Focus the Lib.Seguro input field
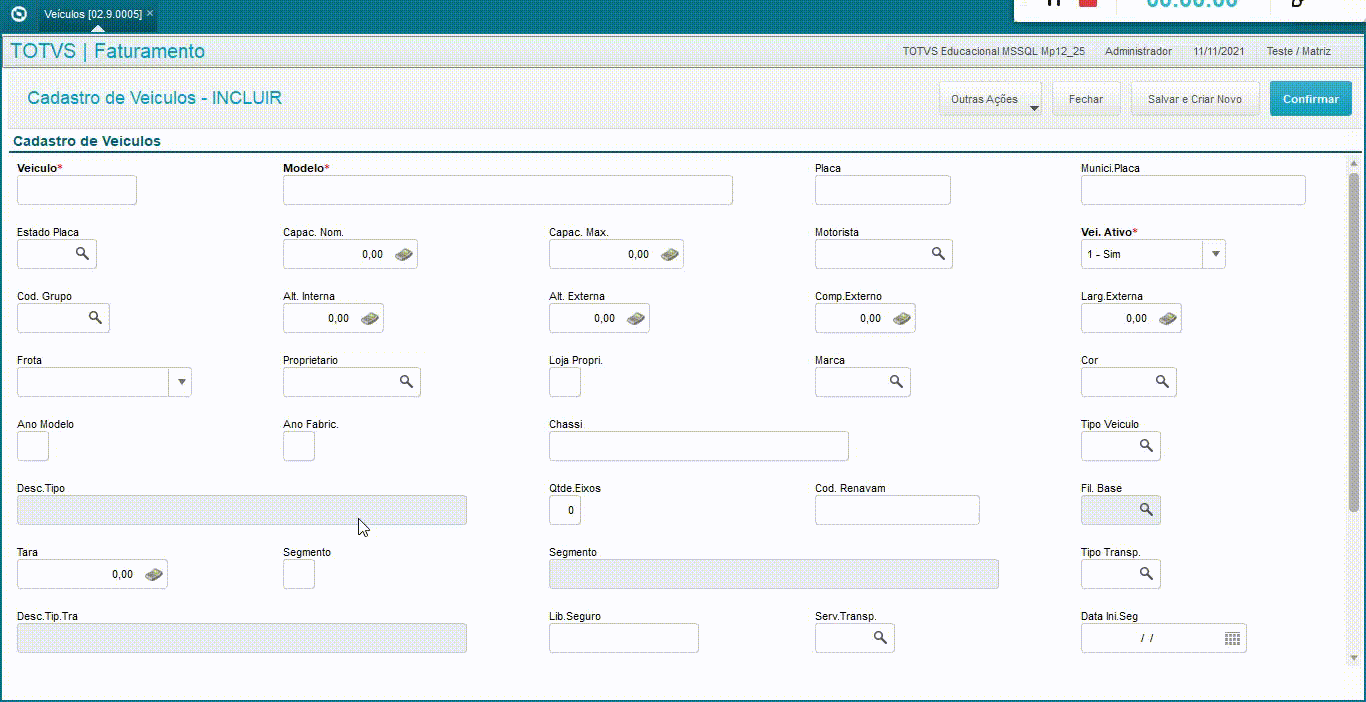1366x702 pixels. tap(624, 638)
